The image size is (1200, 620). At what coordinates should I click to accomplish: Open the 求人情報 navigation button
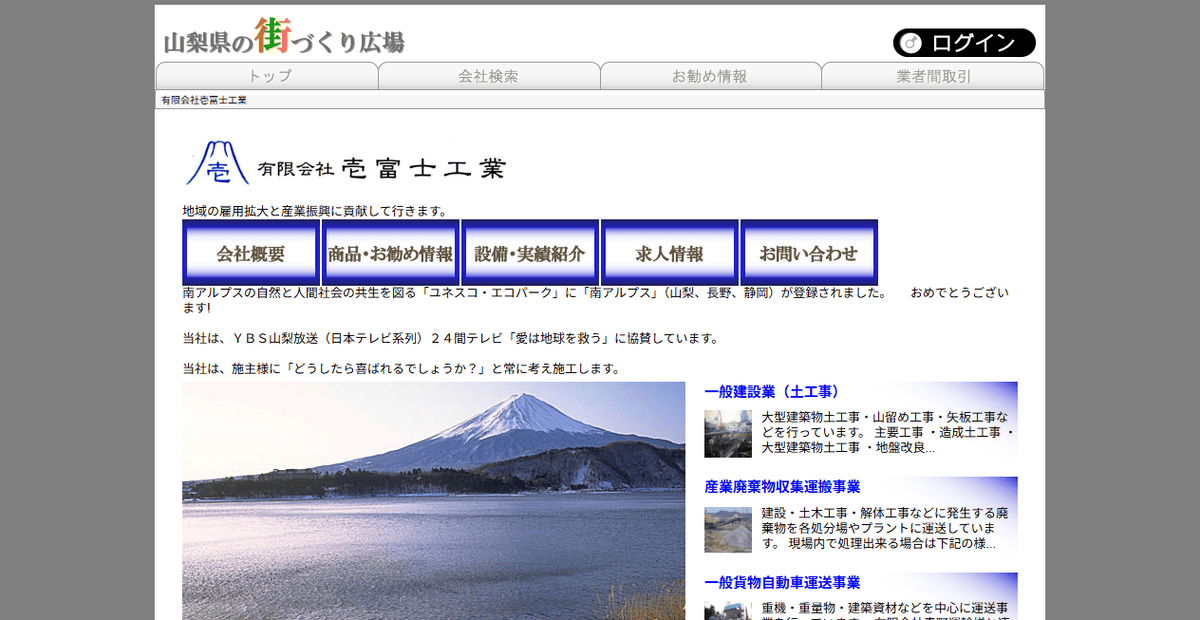click(x=669, y=252)
